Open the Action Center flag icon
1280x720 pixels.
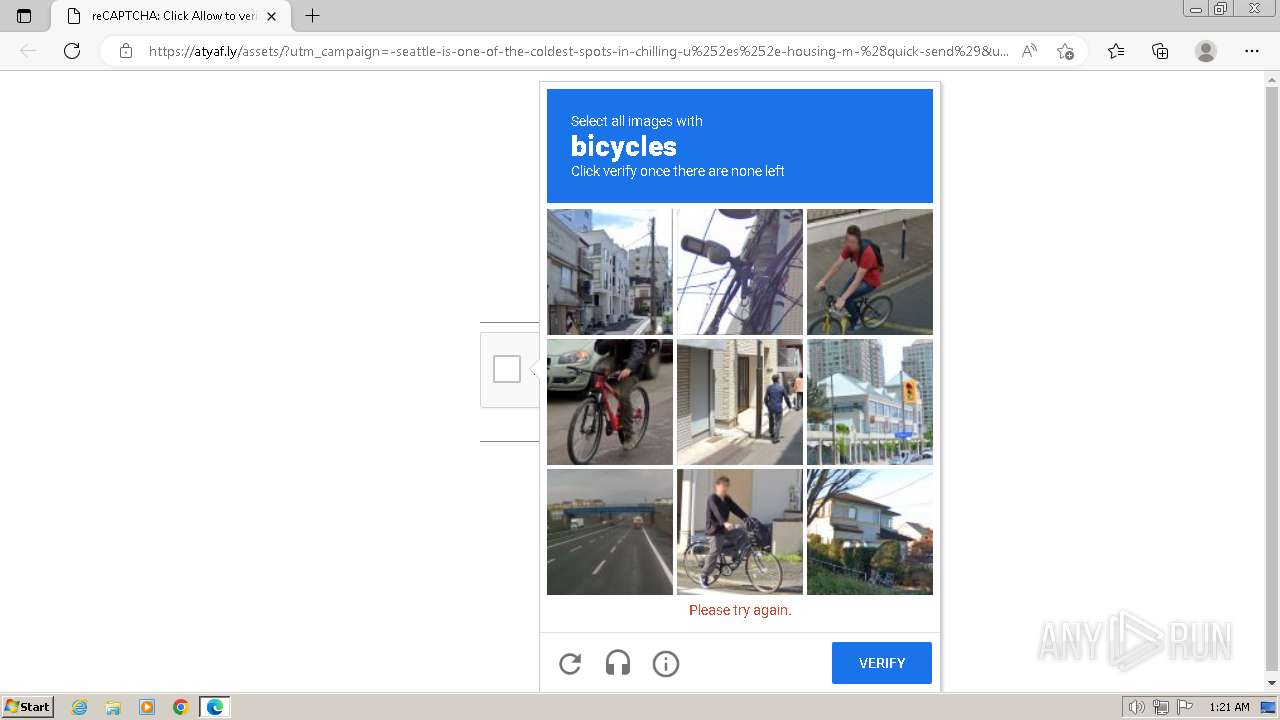tap(1185, 707)
